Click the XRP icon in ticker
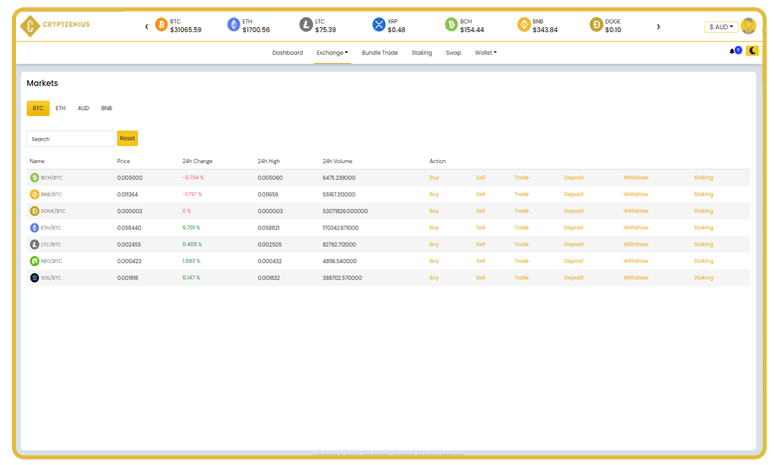 pos(379,25)
